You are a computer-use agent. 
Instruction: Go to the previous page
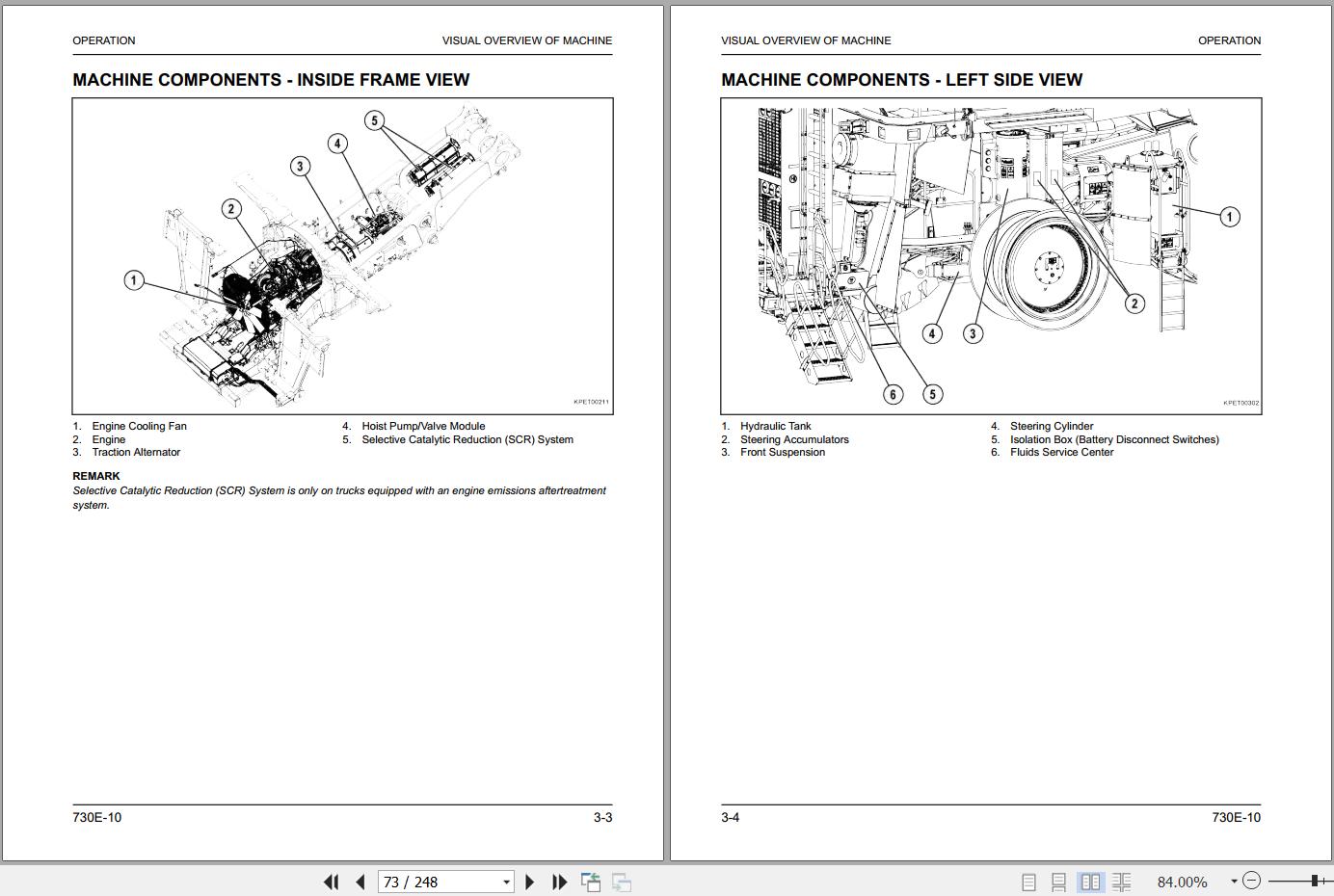(x=360, y=882)
